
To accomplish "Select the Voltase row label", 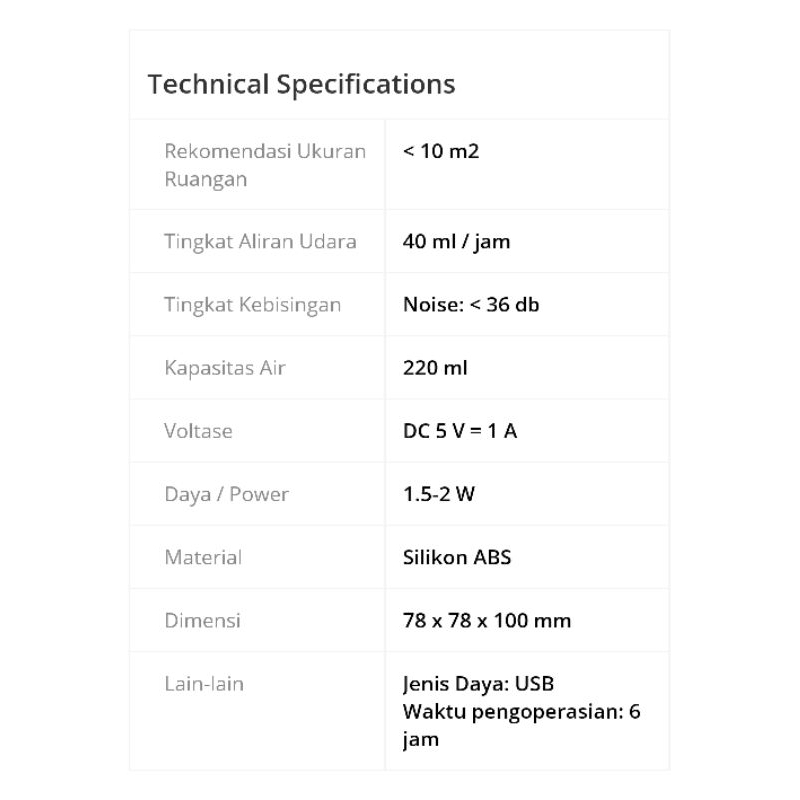I will pyautogui.click(x=198, y=431).
